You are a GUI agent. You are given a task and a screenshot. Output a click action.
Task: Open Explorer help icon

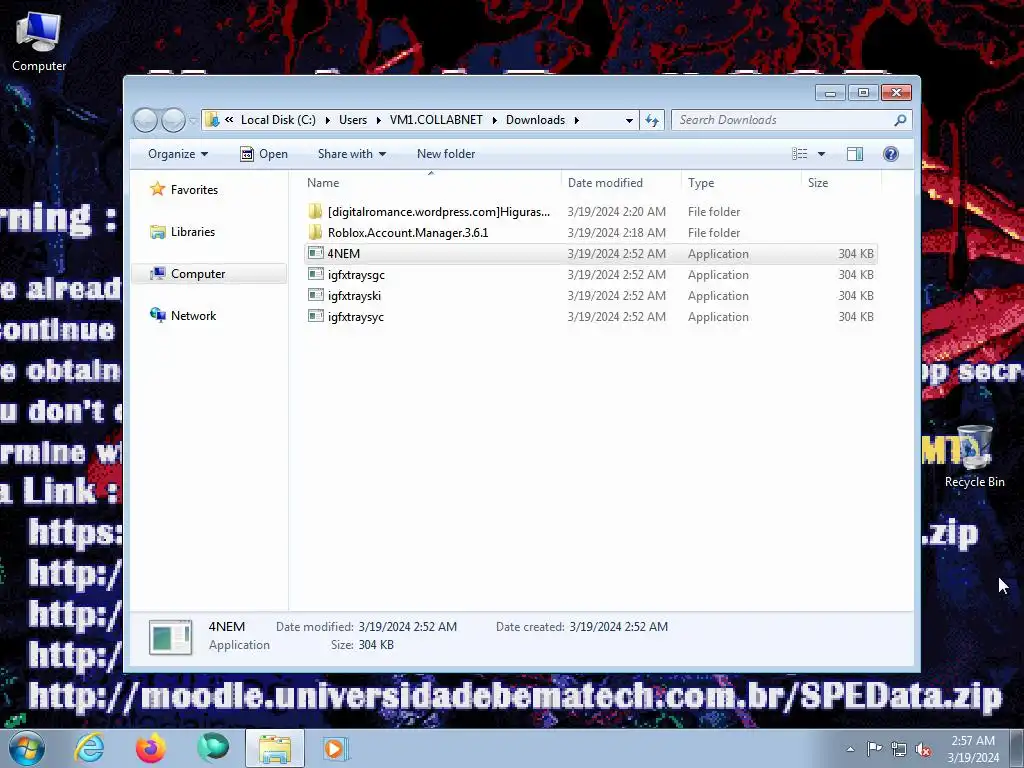[x=891, y=154]
